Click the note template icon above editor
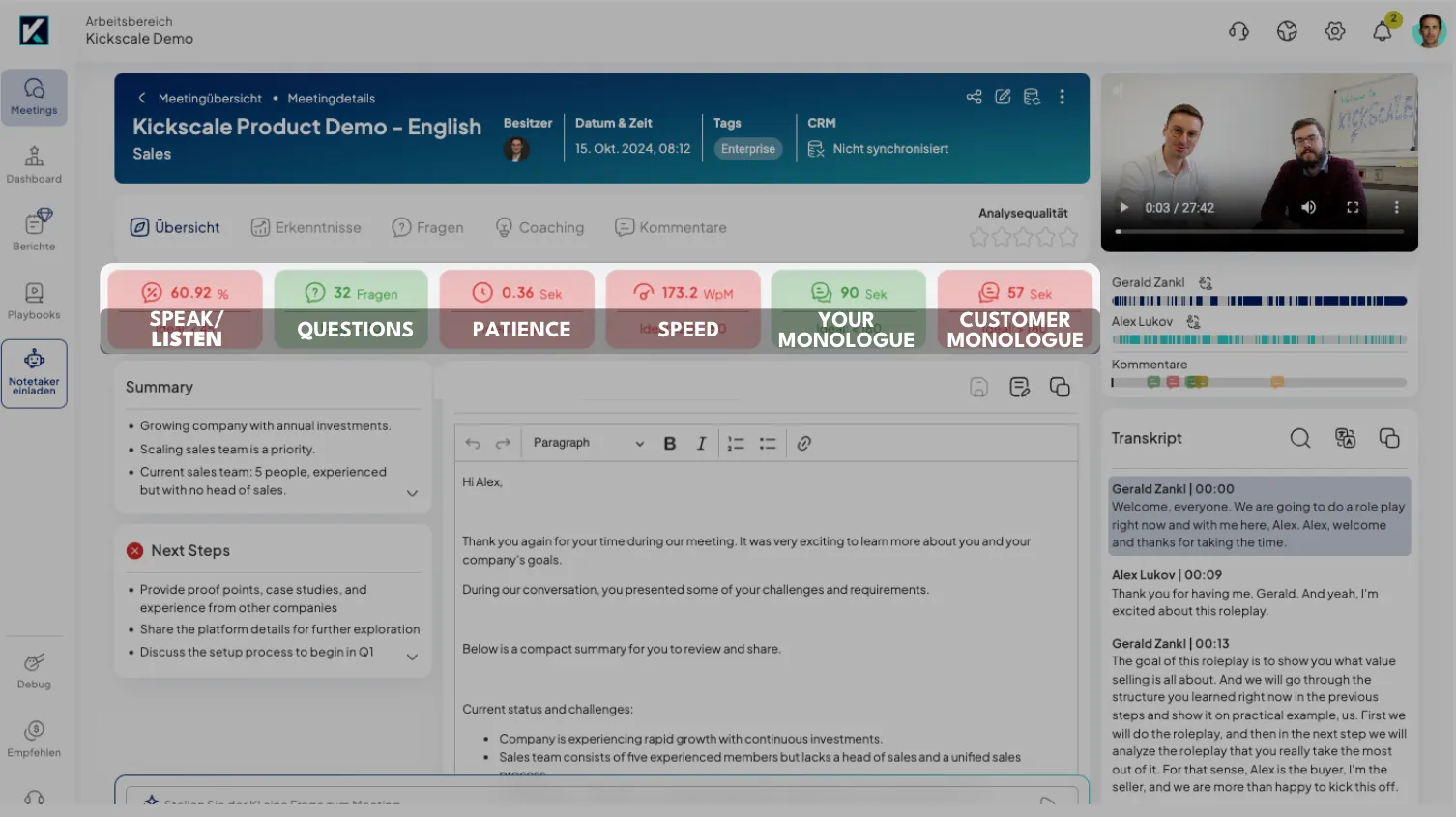Viewport: 1456px width, 817px height. pos(1019,387)
